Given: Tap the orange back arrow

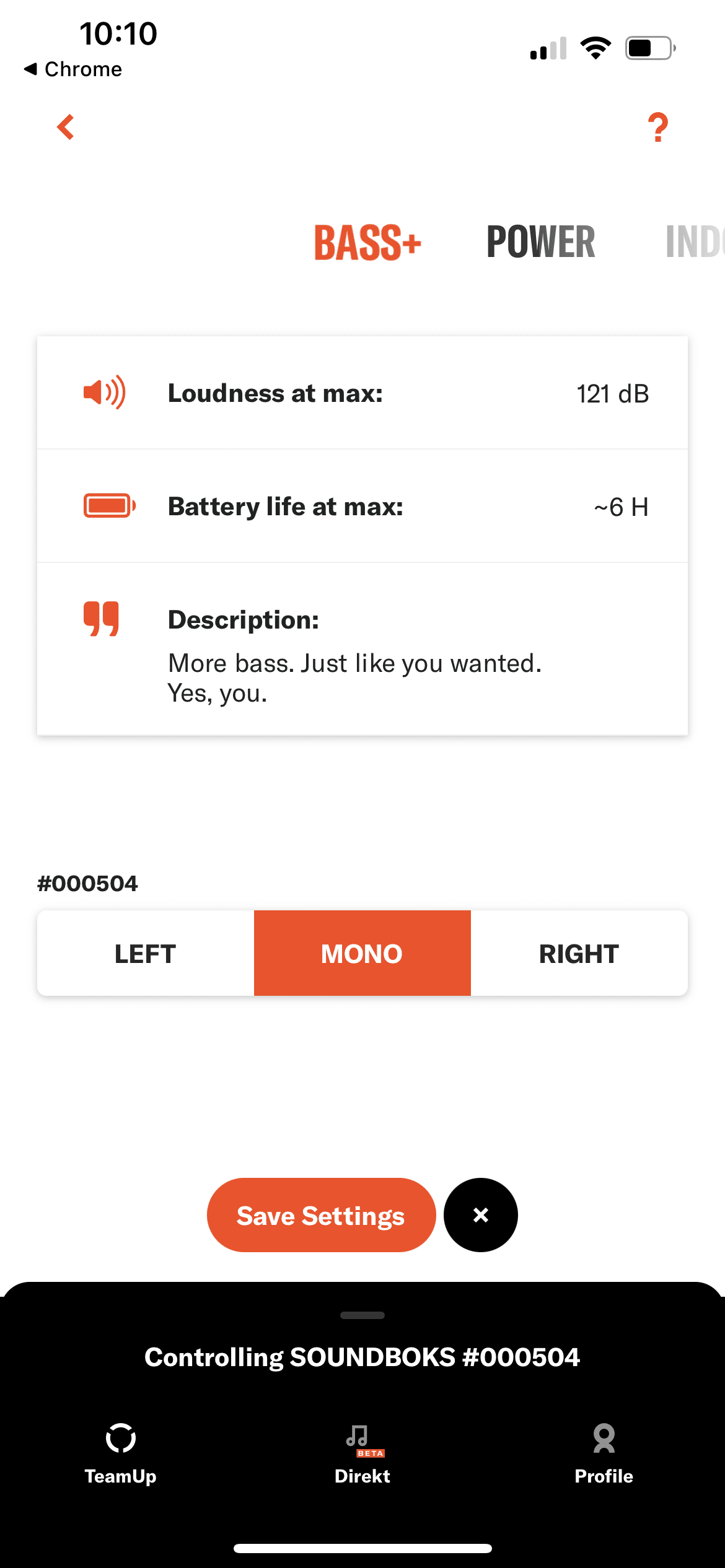Looking at the screenshot, I should pos(66,127).
